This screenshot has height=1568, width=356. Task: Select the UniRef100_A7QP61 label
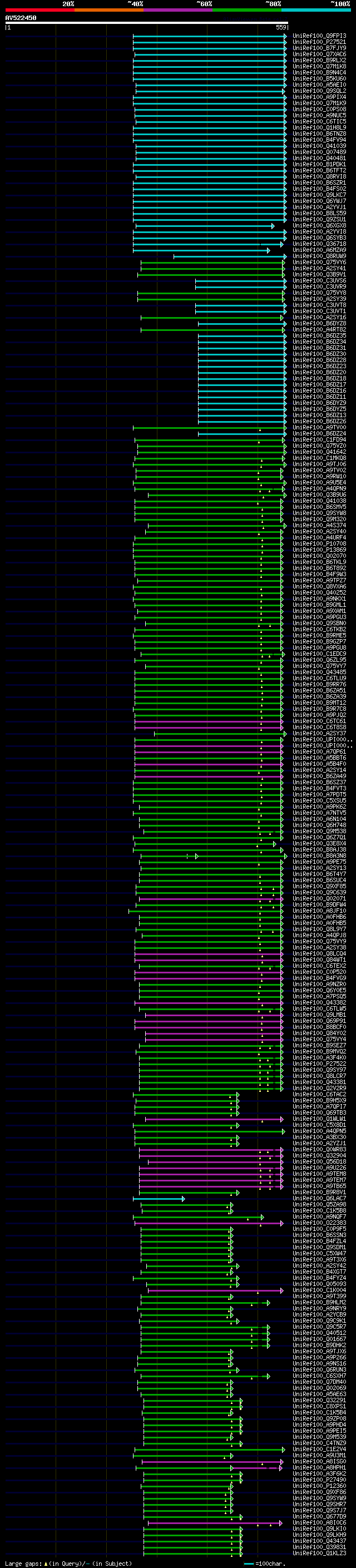click(319, 752)
